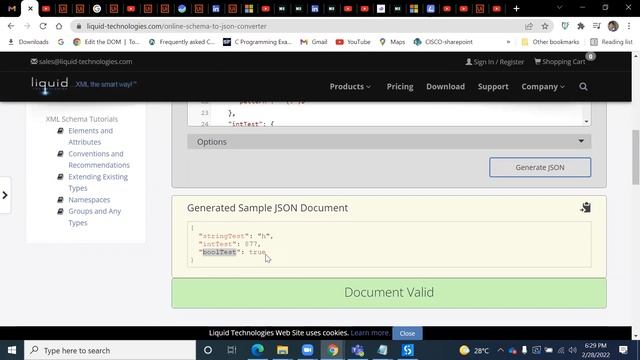The width and height of the screenshot is (640, 360).
Task: Open File Explorer from the taskbar
Action: [x=282, y=350]
